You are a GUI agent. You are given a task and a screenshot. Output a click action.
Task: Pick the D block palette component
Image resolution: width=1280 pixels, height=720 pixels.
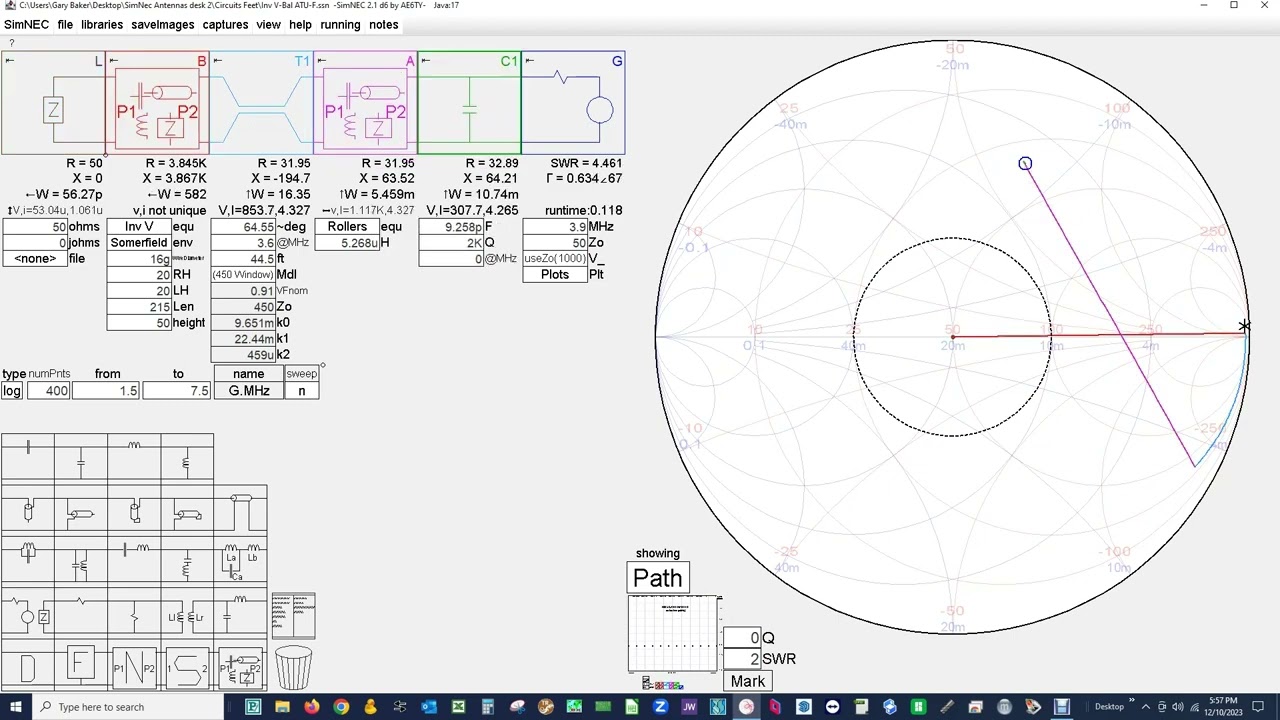pos(28,667)
